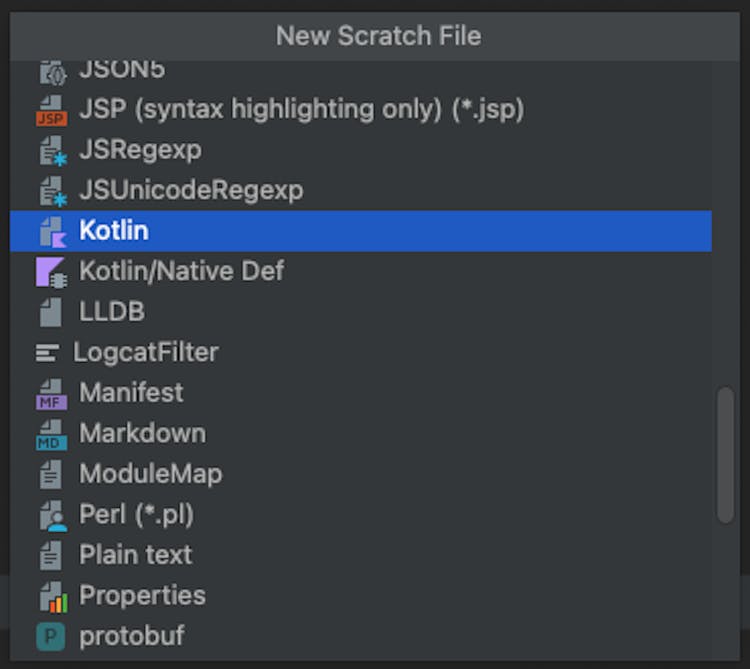
Task: Click the Perl file icon
Action: (51, 515)
